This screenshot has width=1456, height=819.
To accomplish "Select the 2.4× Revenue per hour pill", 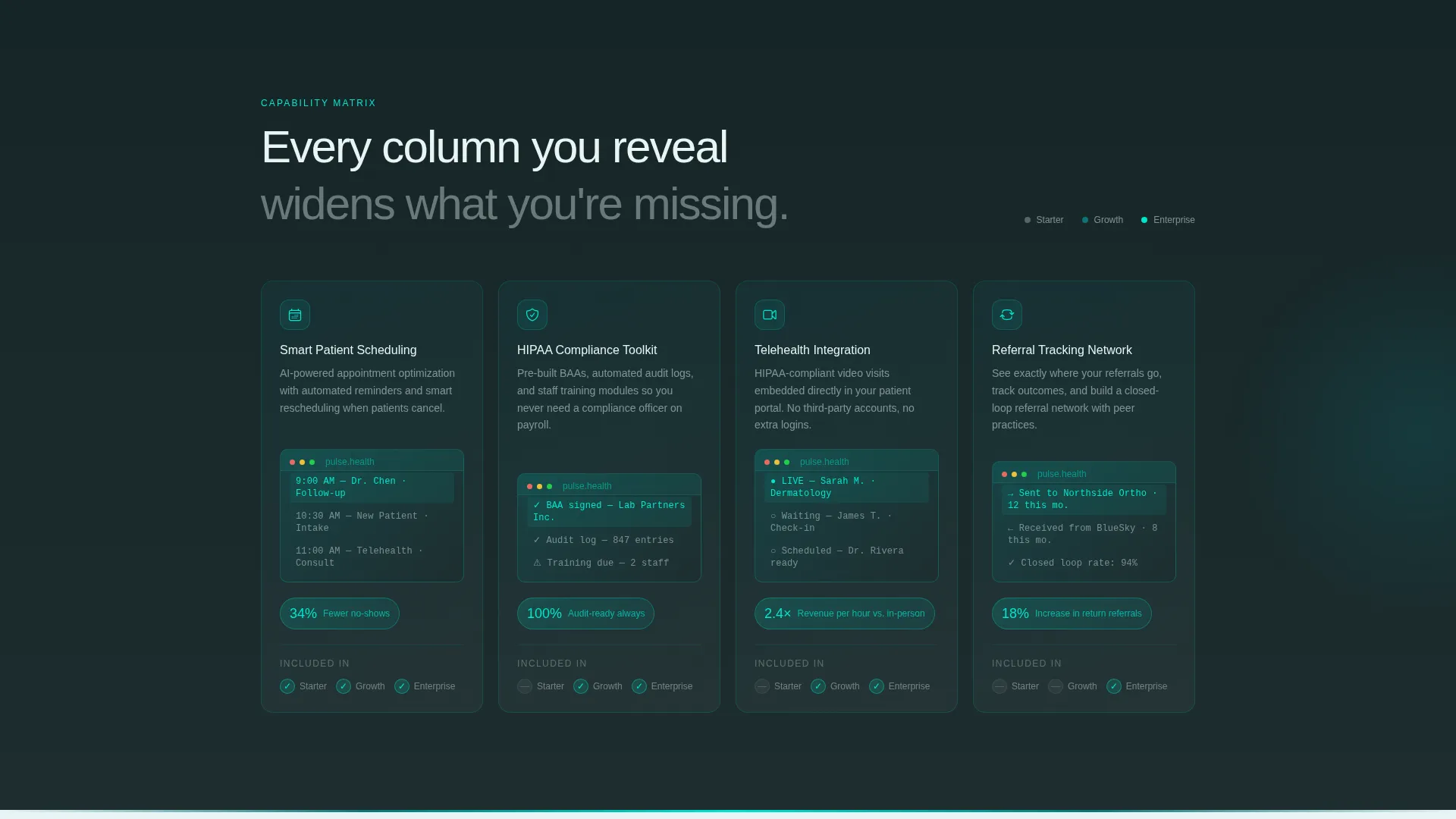I will [x=845, y=613].
